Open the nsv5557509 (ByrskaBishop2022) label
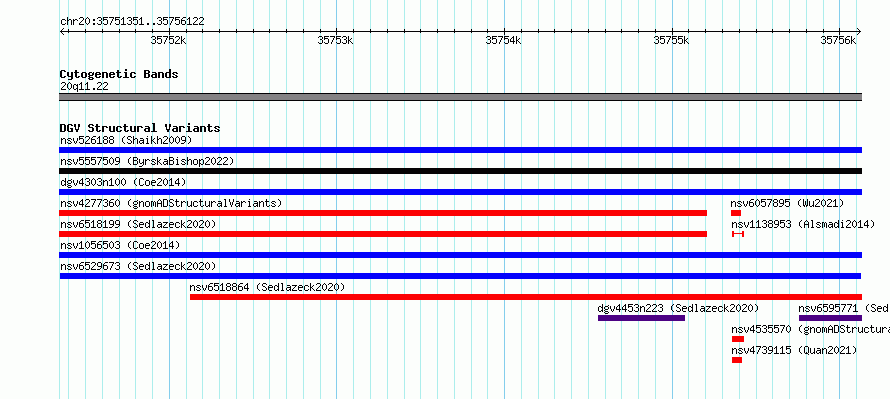Image resolution: width=890 pixels, height=399 pixels. 147,161
